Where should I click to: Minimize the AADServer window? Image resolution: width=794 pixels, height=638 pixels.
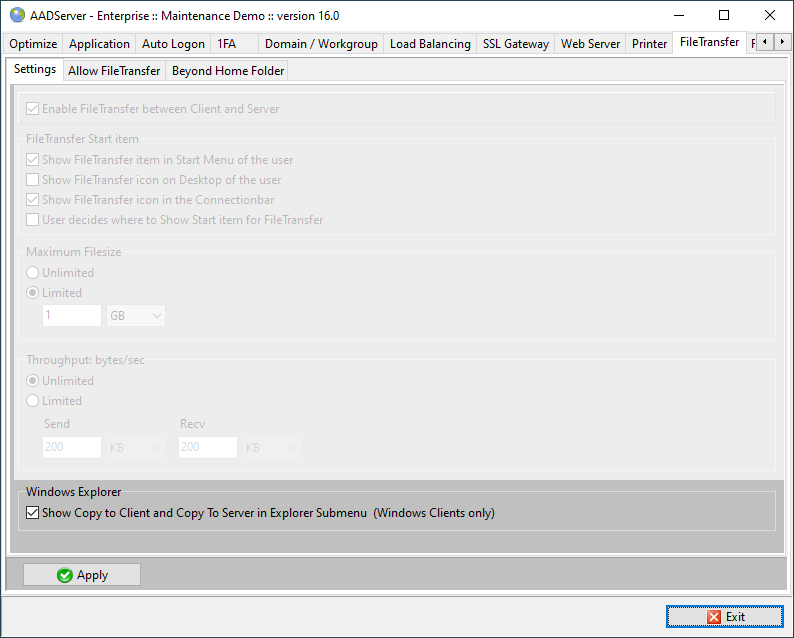point(678,15)
